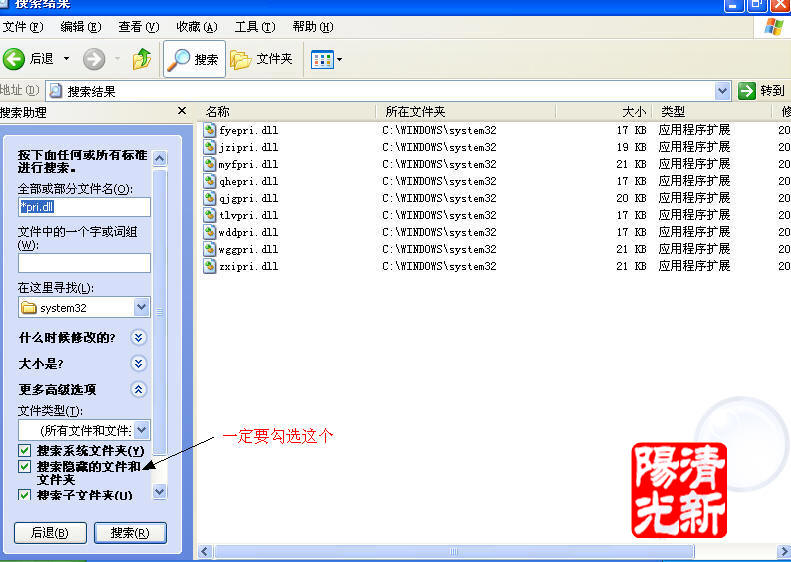Toggle the Folders toolbar button
This screenshot has height=562, width=791.
261,59
